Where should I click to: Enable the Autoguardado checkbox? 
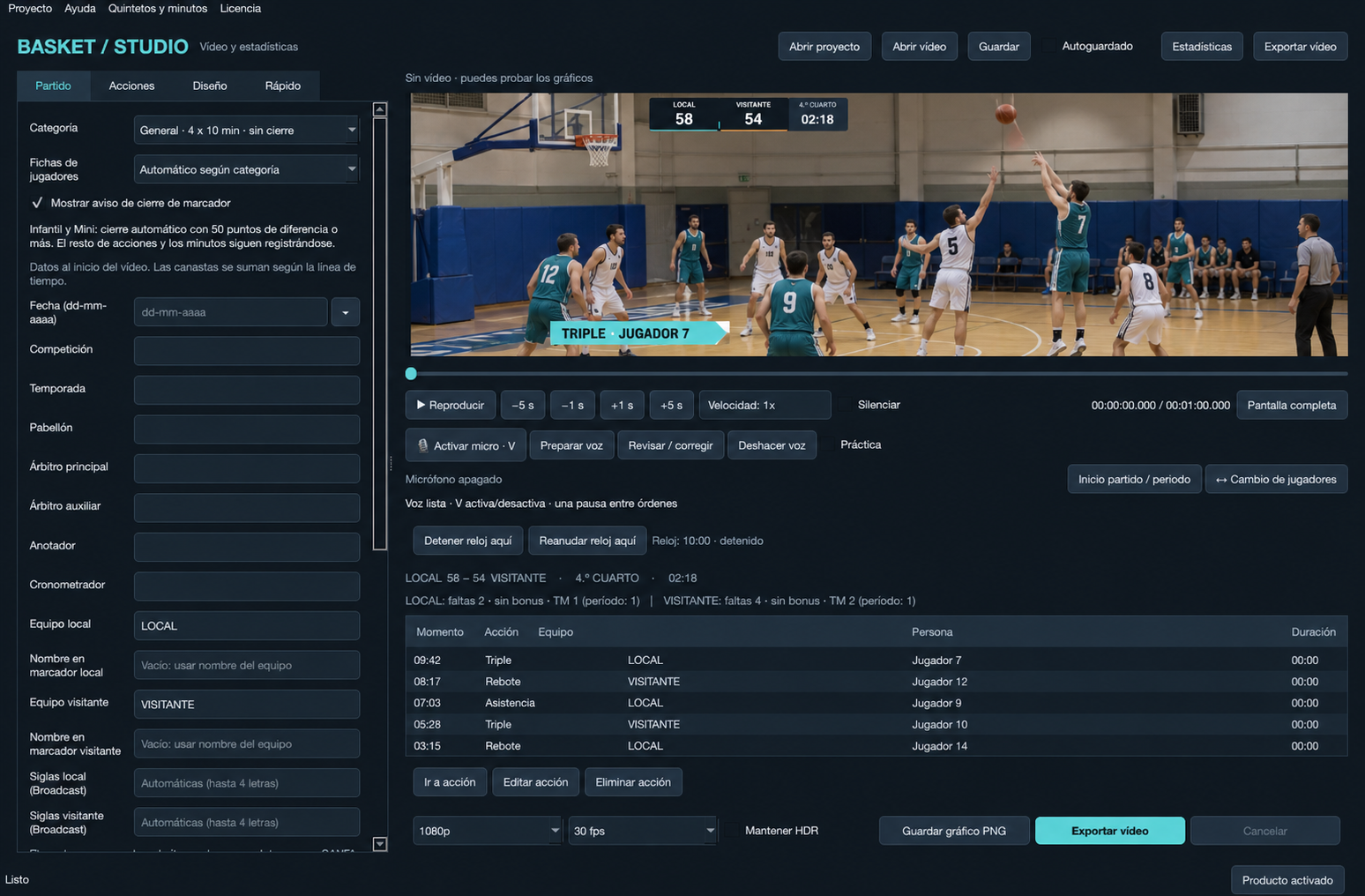[x=1049, y=47]
